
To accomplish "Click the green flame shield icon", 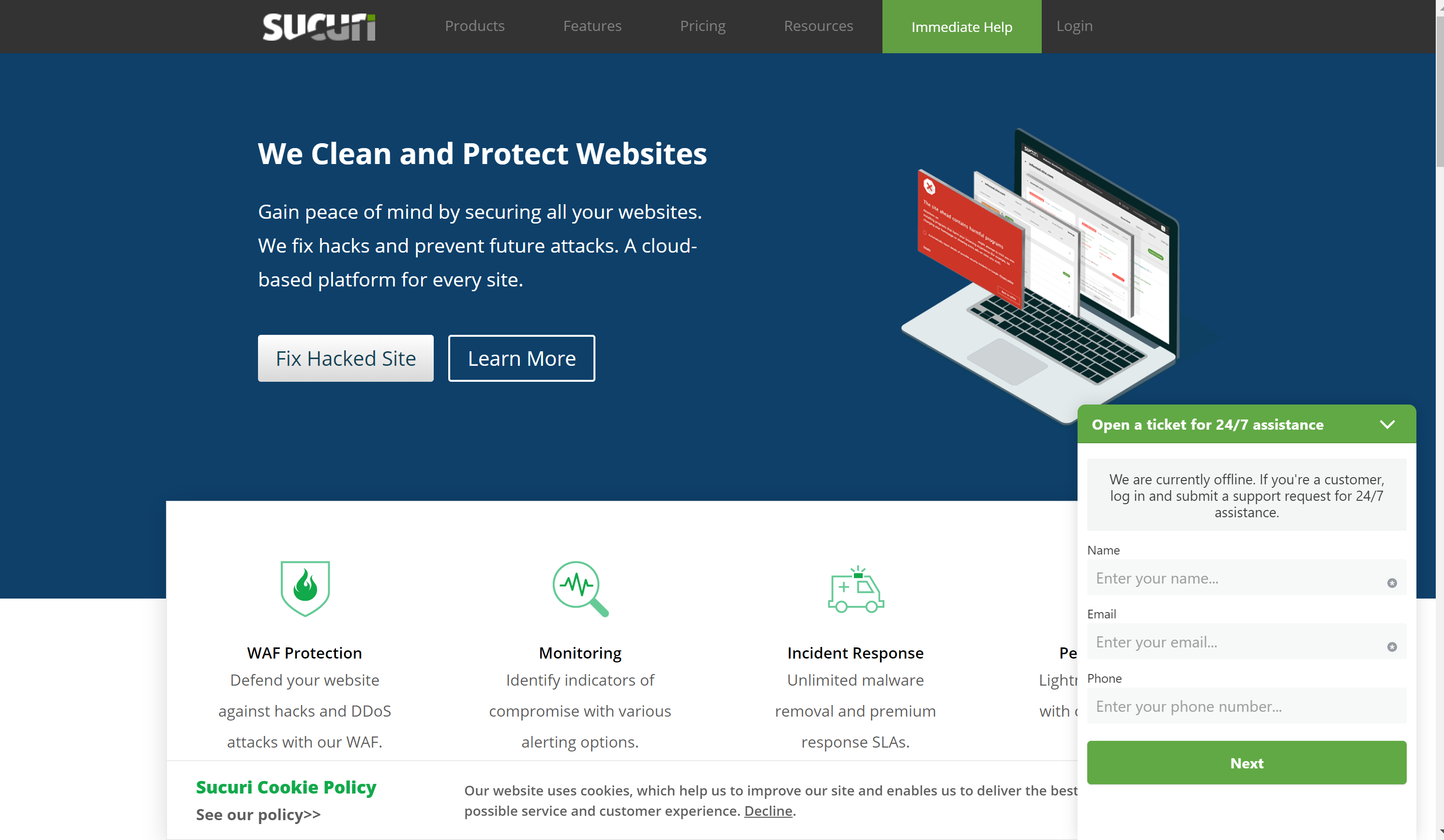I will coord(305,587).
